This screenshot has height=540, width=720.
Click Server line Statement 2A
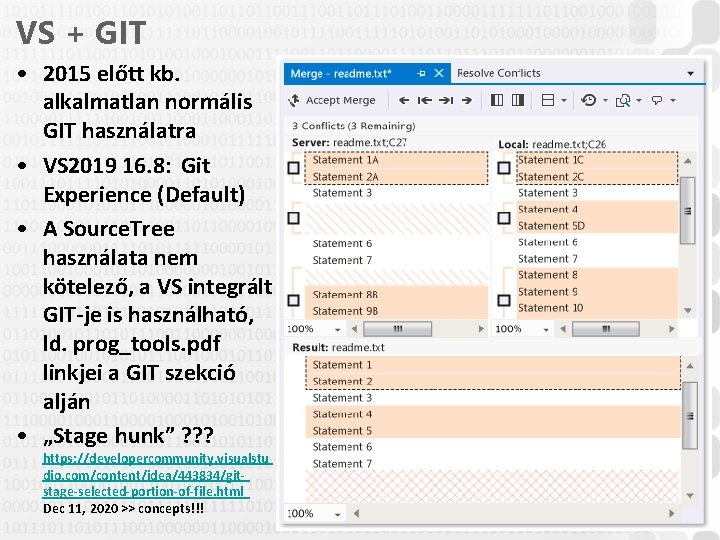point(345,177)
